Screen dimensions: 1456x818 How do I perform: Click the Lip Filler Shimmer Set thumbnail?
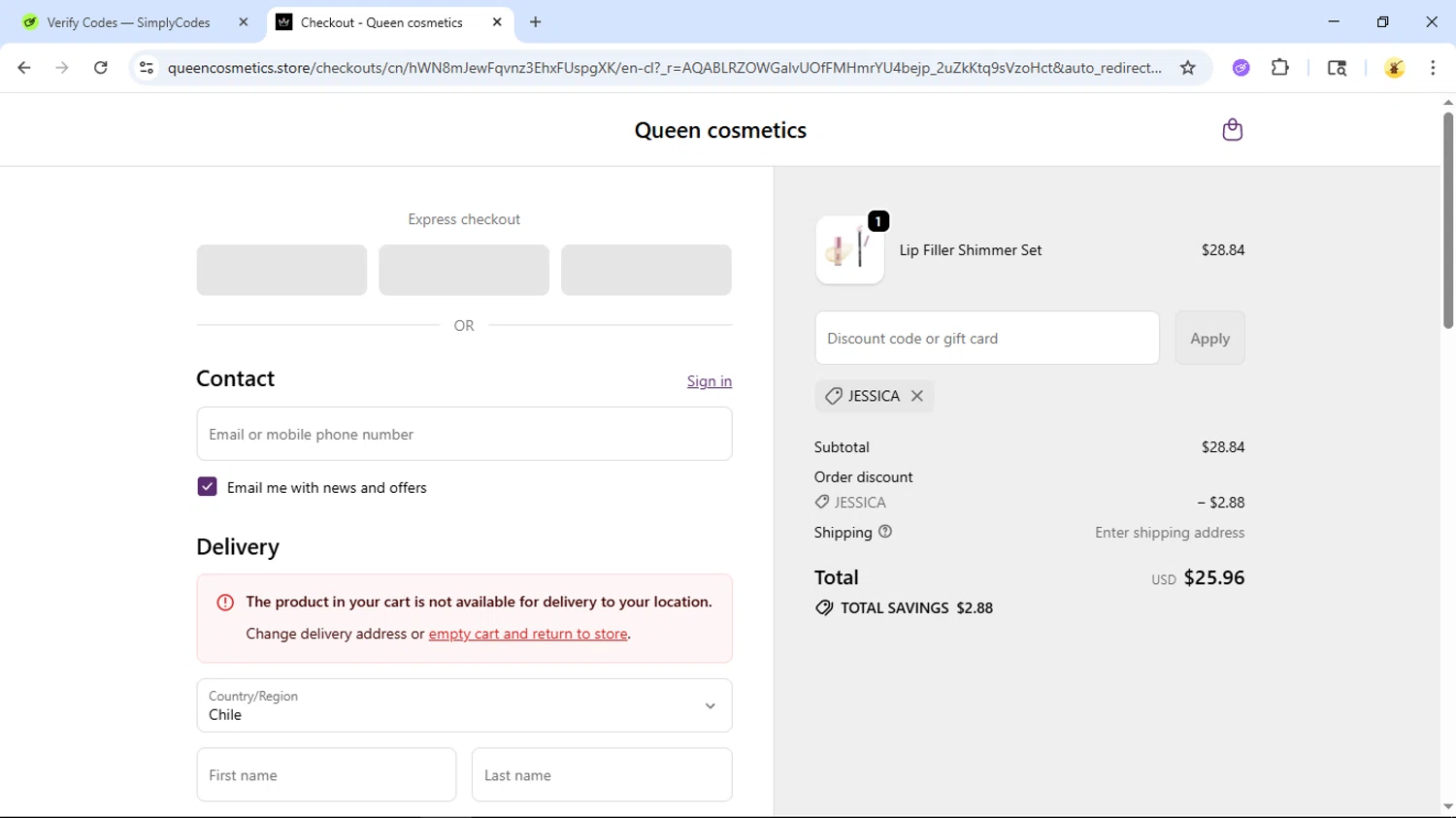[x=849, y=250]
